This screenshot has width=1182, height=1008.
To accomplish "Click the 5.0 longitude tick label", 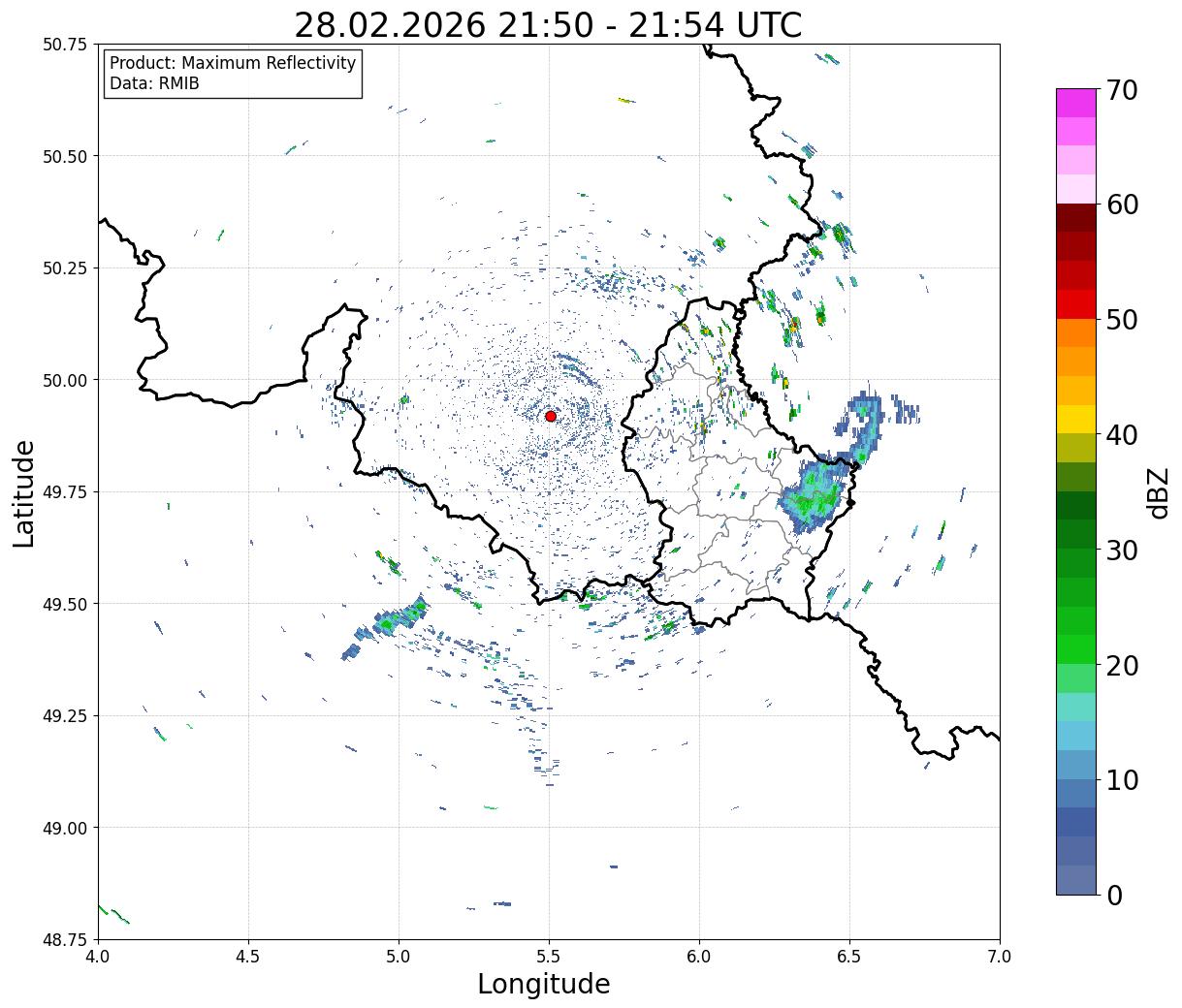I will pyautogui.click(x=399, y=956).
